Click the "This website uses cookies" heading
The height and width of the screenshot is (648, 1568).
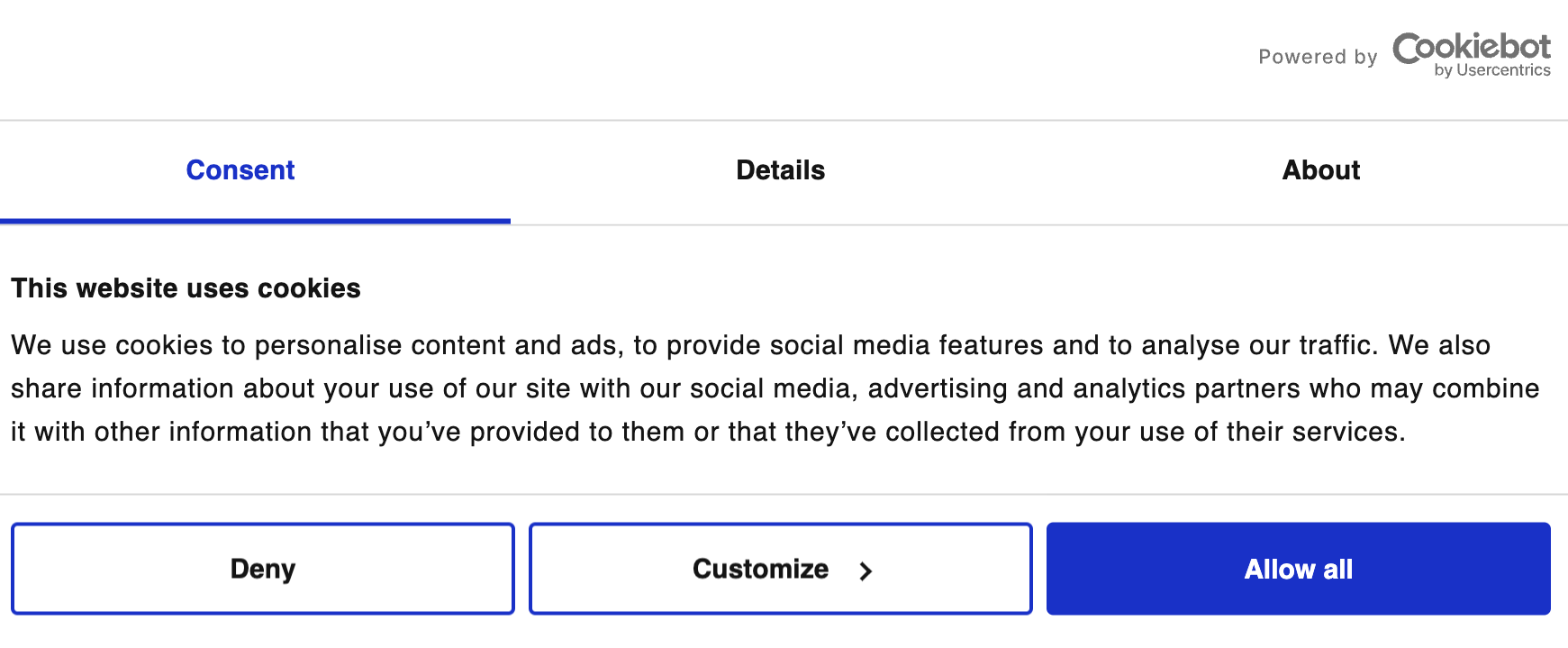(x=186, y=288)
